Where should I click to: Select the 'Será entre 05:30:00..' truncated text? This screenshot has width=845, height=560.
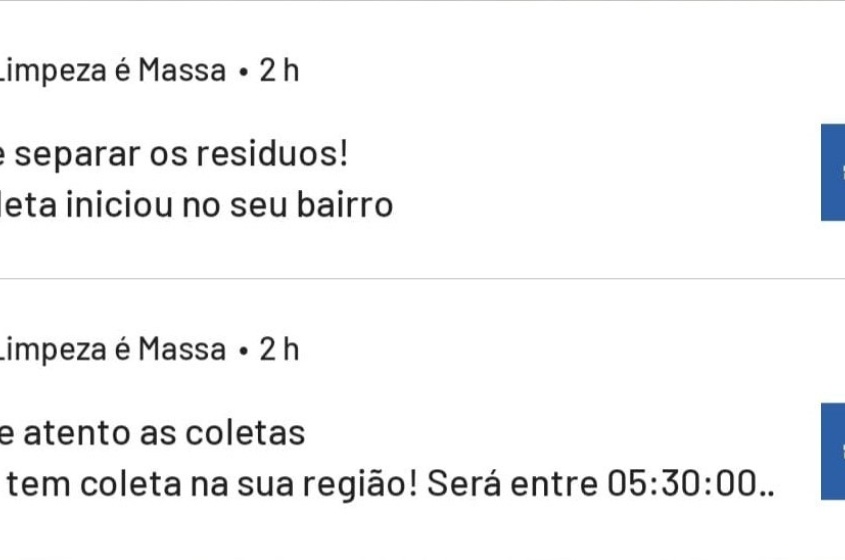601,483
